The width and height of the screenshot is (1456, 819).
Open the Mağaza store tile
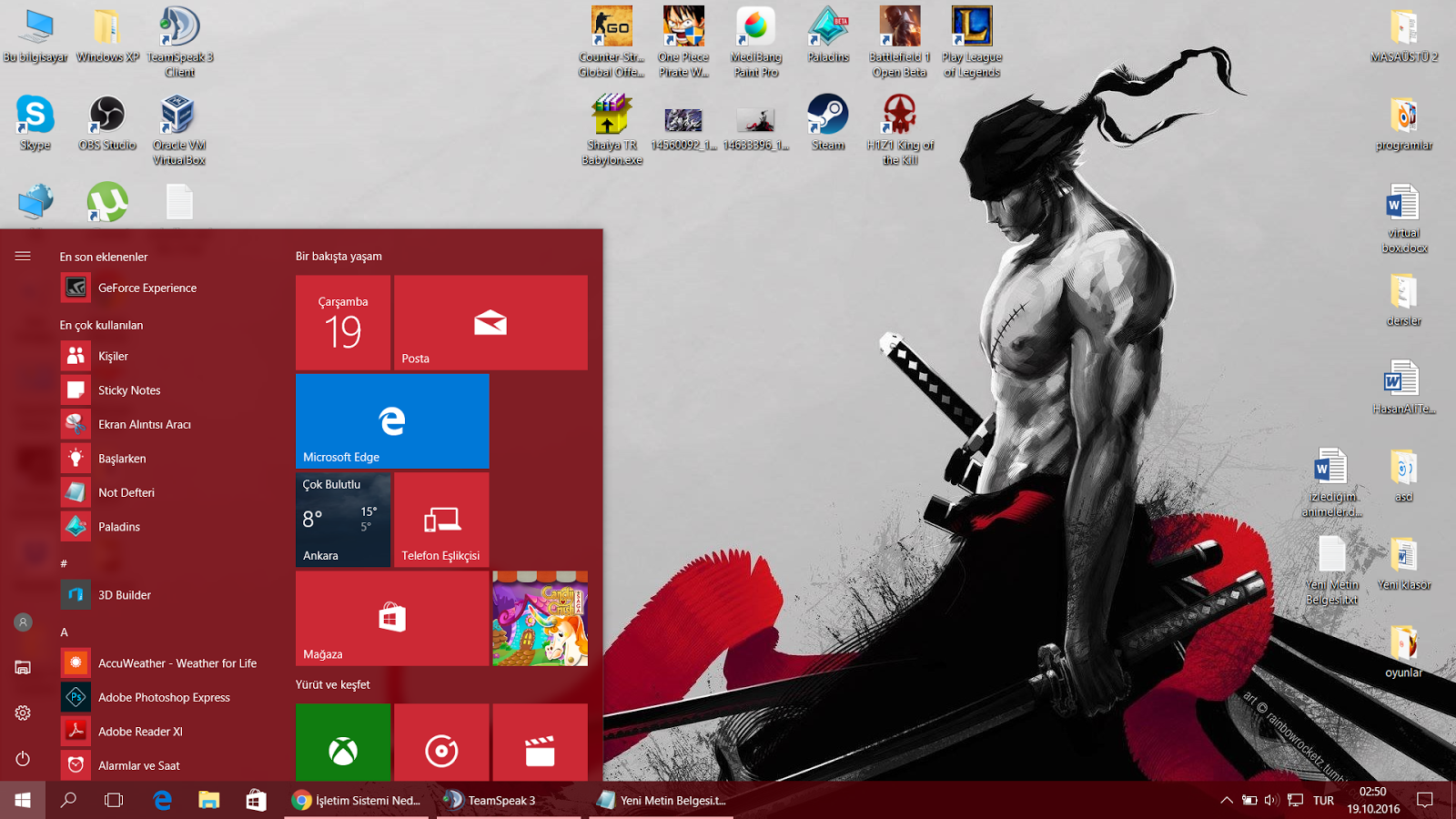[392, 619]
